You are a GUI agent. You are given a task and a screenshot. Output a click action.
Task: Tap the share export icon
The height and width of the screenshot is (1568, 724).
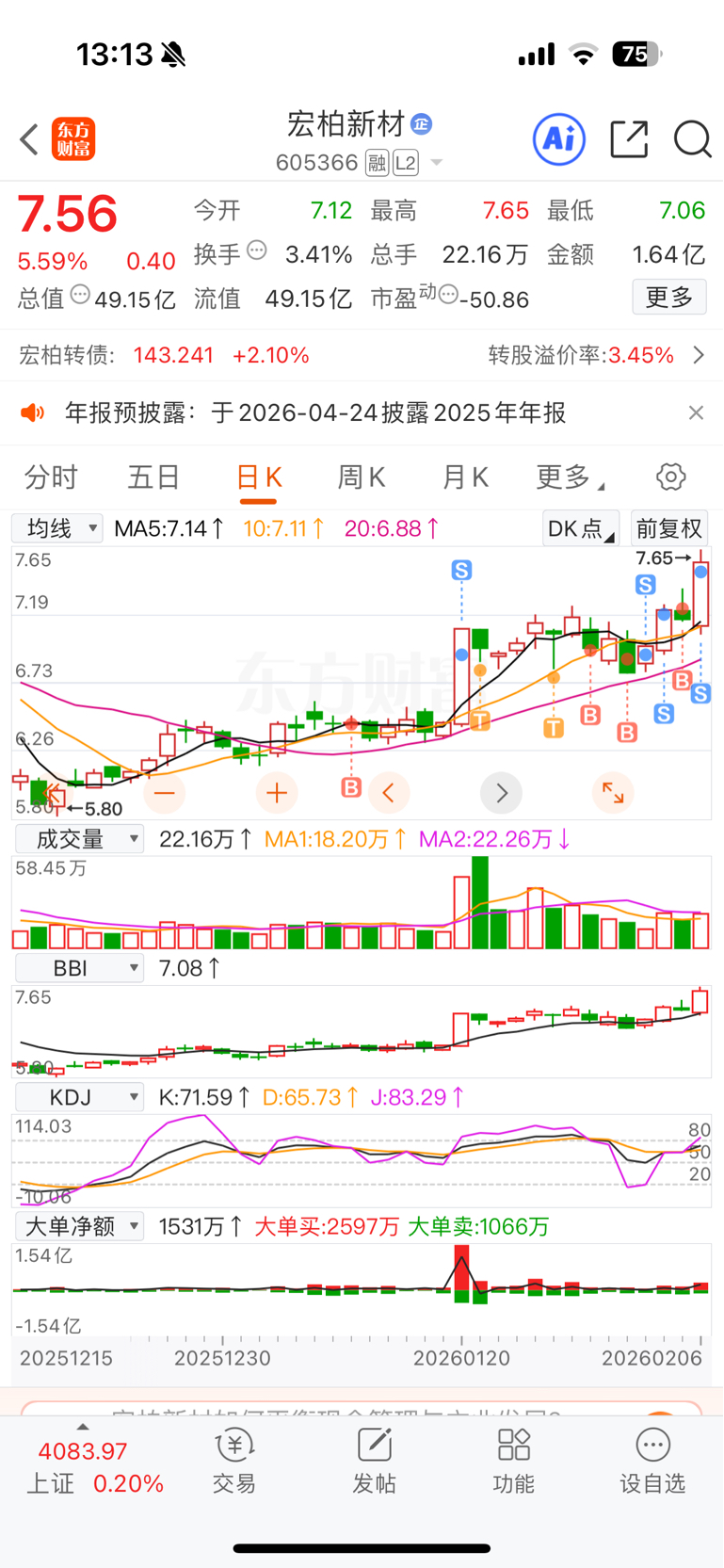tap(629, 139)
